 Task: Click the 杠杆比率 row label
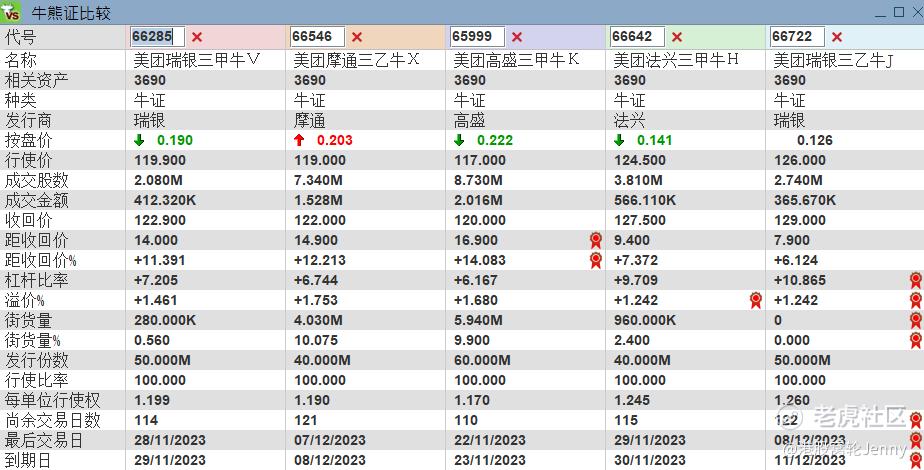[37, 280]
